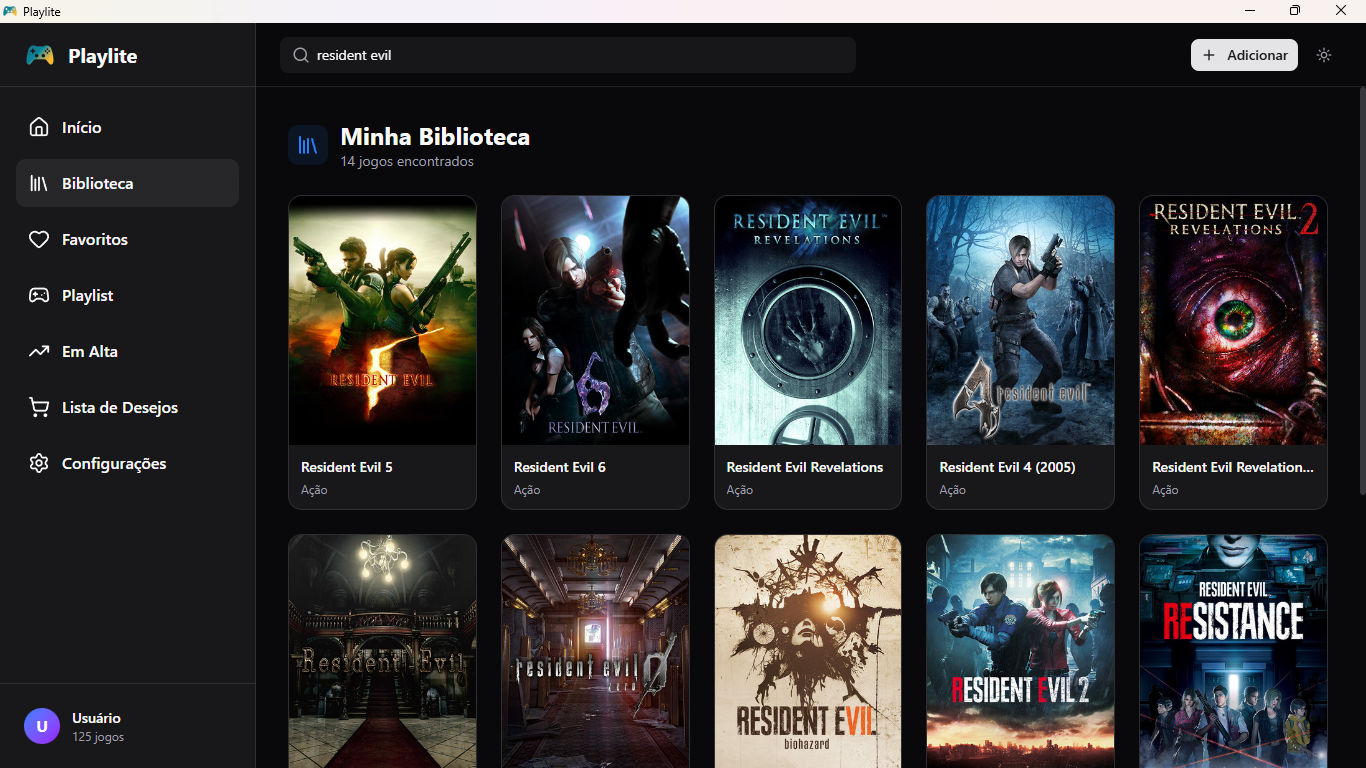Click the heart icon for Favoritos
This screenshot has height=768, width=1366.
coord(39,239)
